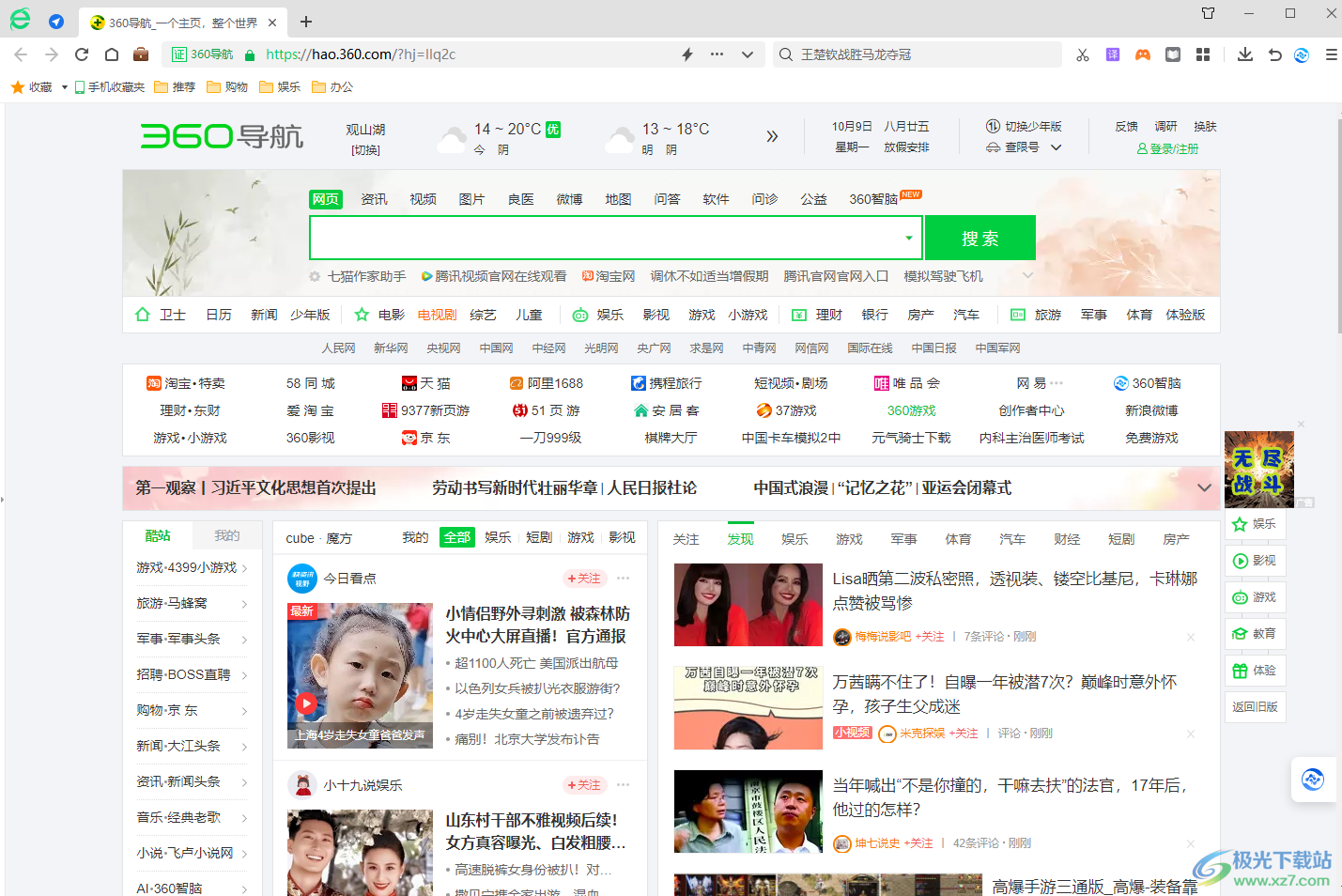Show more weather with double chevron

[x=772, y=136]
